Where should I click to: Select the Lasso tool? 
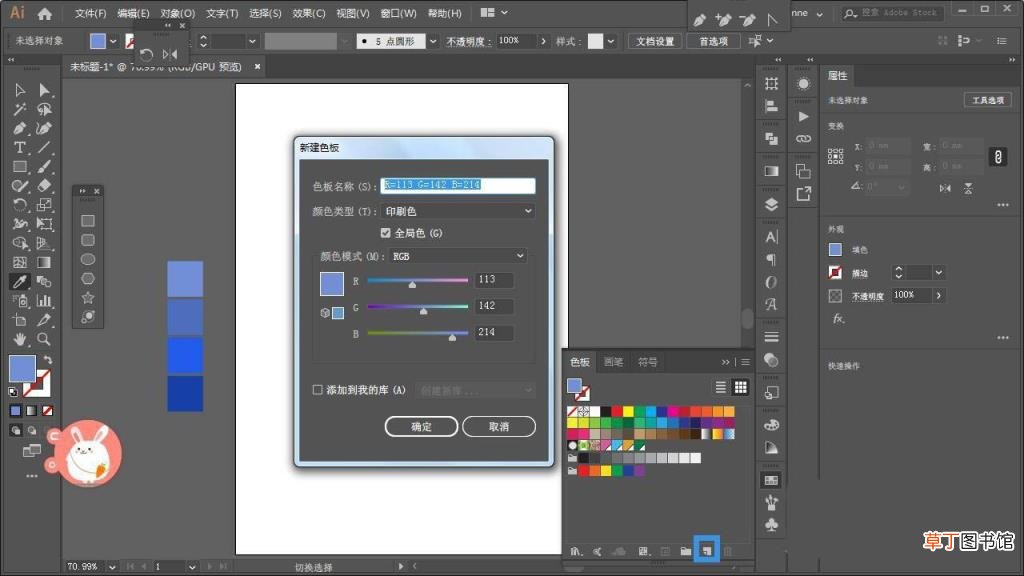[x=44, y=109]
